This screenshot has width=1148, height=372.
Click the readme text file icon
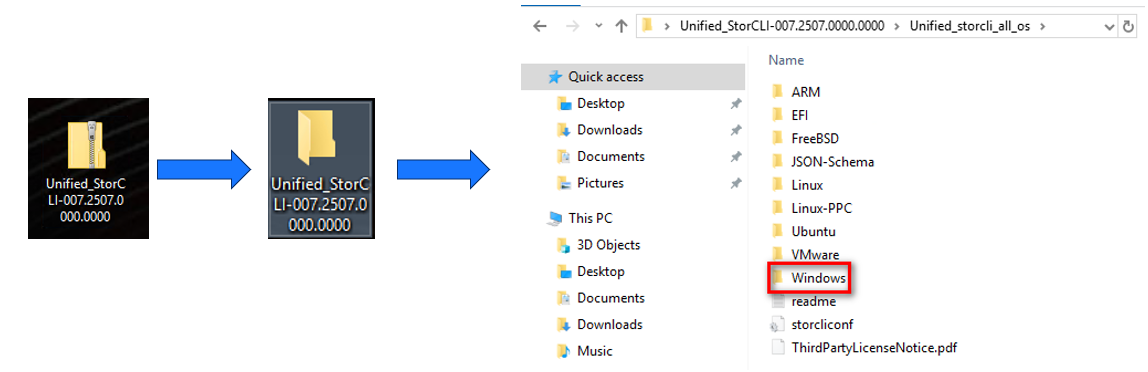pyautogui.click(x=778, y=301)
